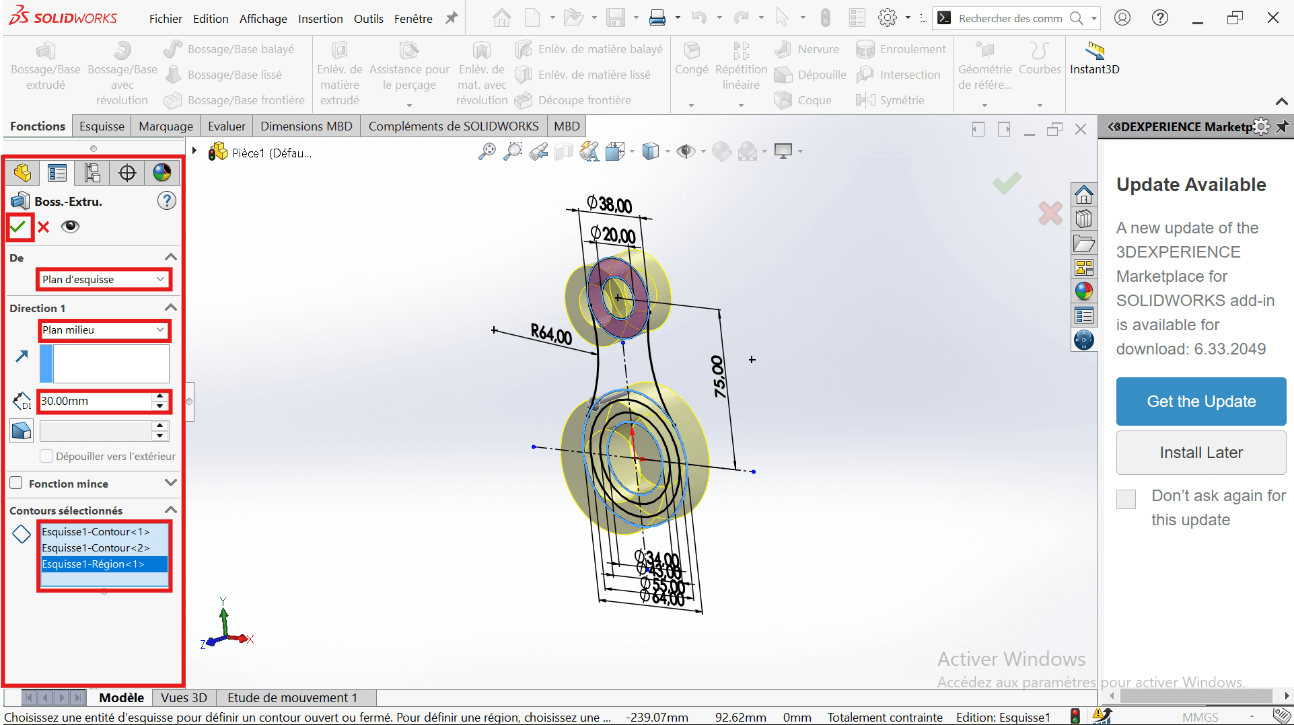Switch to the Esquisse tab
This screenshot has width=1294, height=725.
click(x=102, y=126)
